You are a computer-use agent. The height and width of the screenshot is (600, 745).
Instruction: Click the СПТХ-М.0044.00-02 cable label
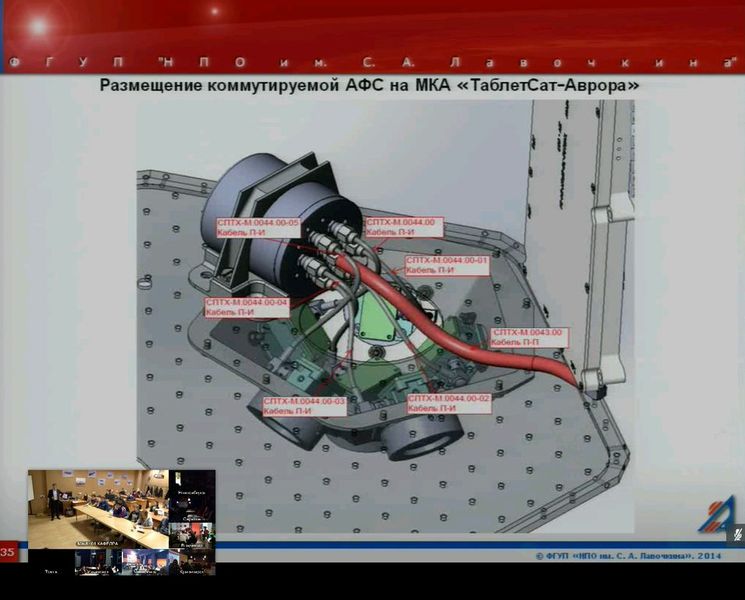click(x=449, y=403)
